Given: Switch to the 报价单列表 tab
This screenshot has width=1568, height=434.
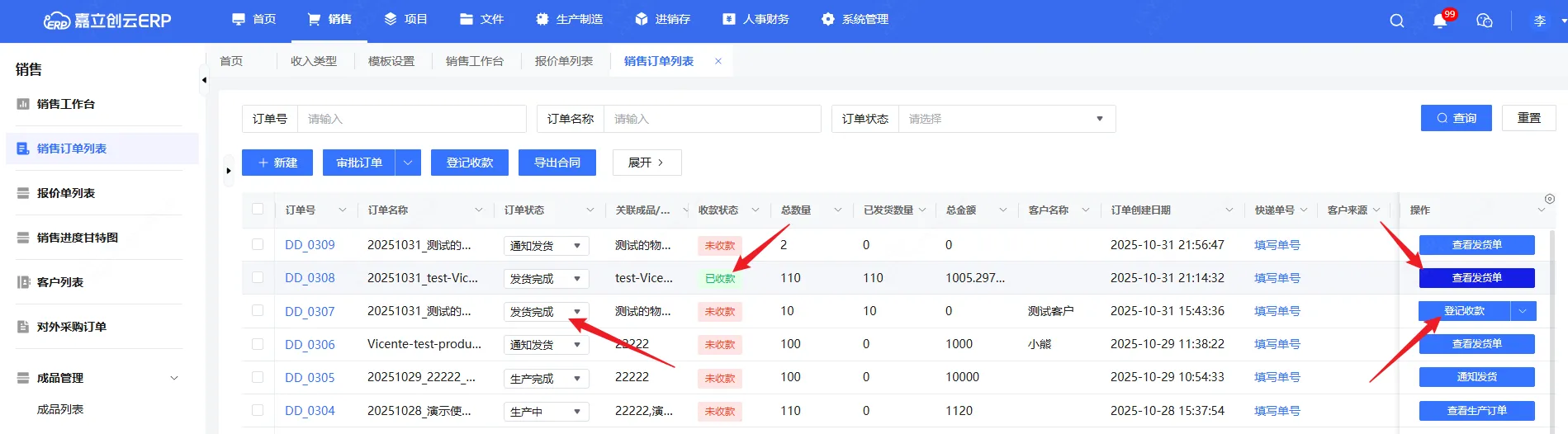Looking at the screenshot, I should (563, 61).
